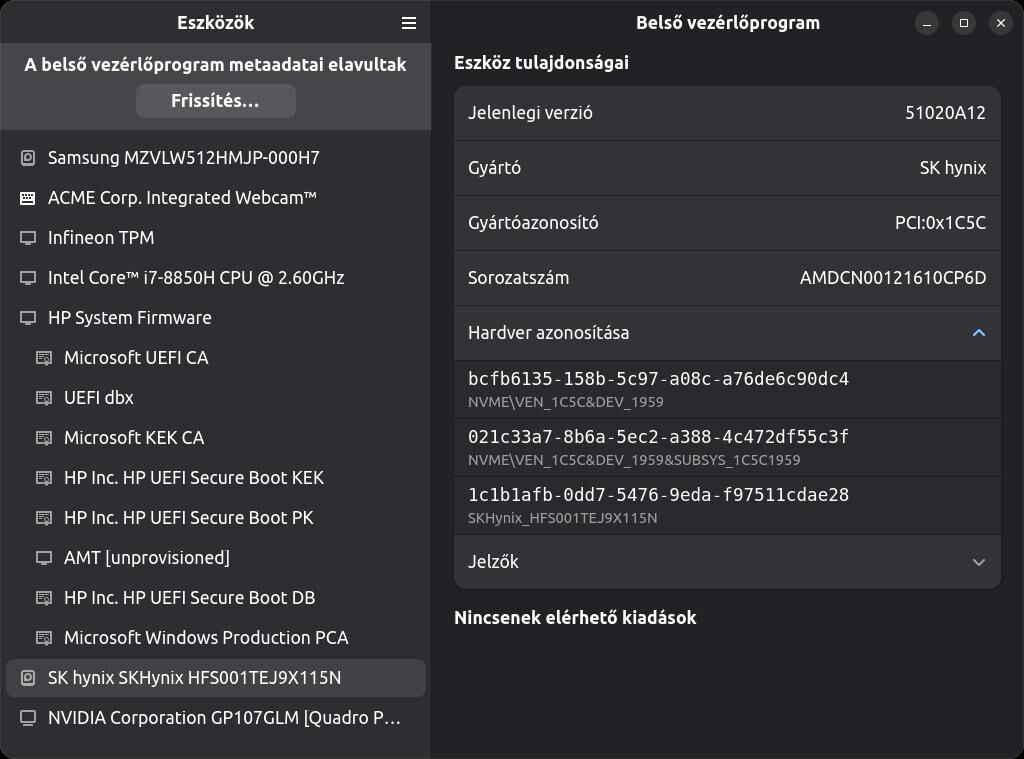
Task: Click the NVIDIA Corporation GP107GLM device icon
Action: pyautogui.click(x=28, y=718)
